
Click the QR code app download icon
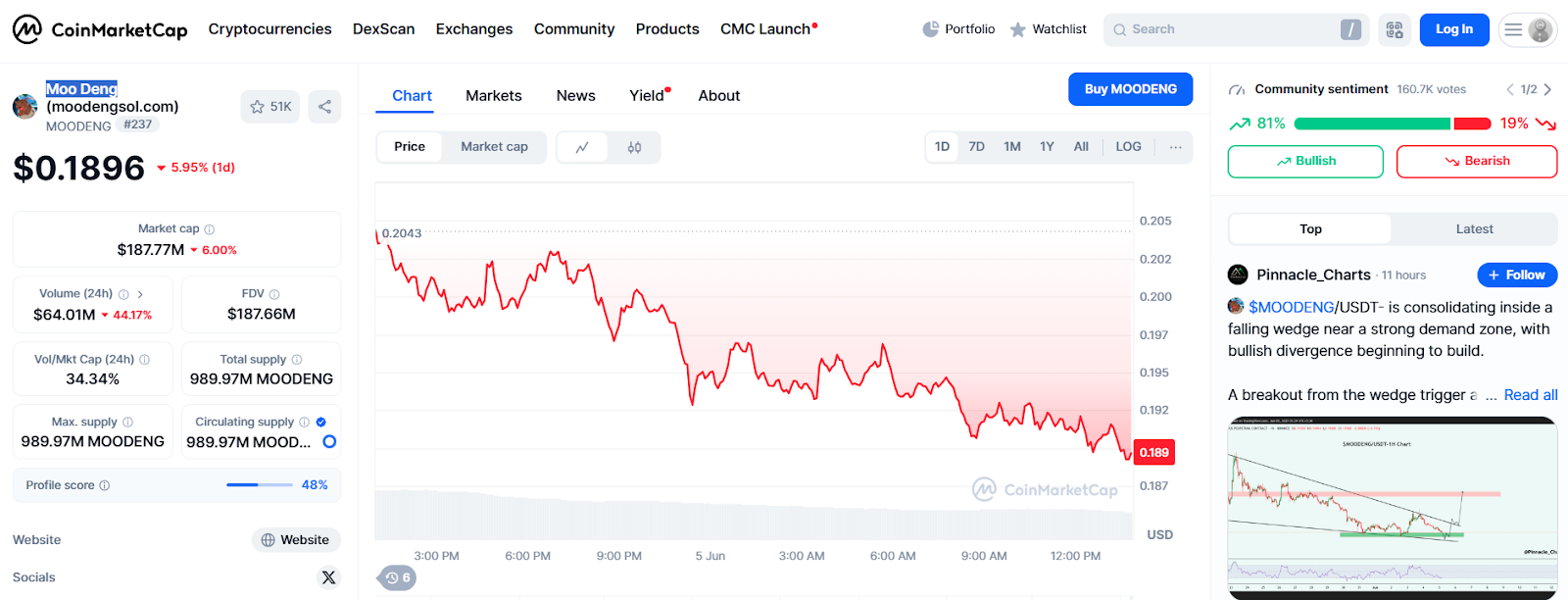click(x=1395, y=29)
